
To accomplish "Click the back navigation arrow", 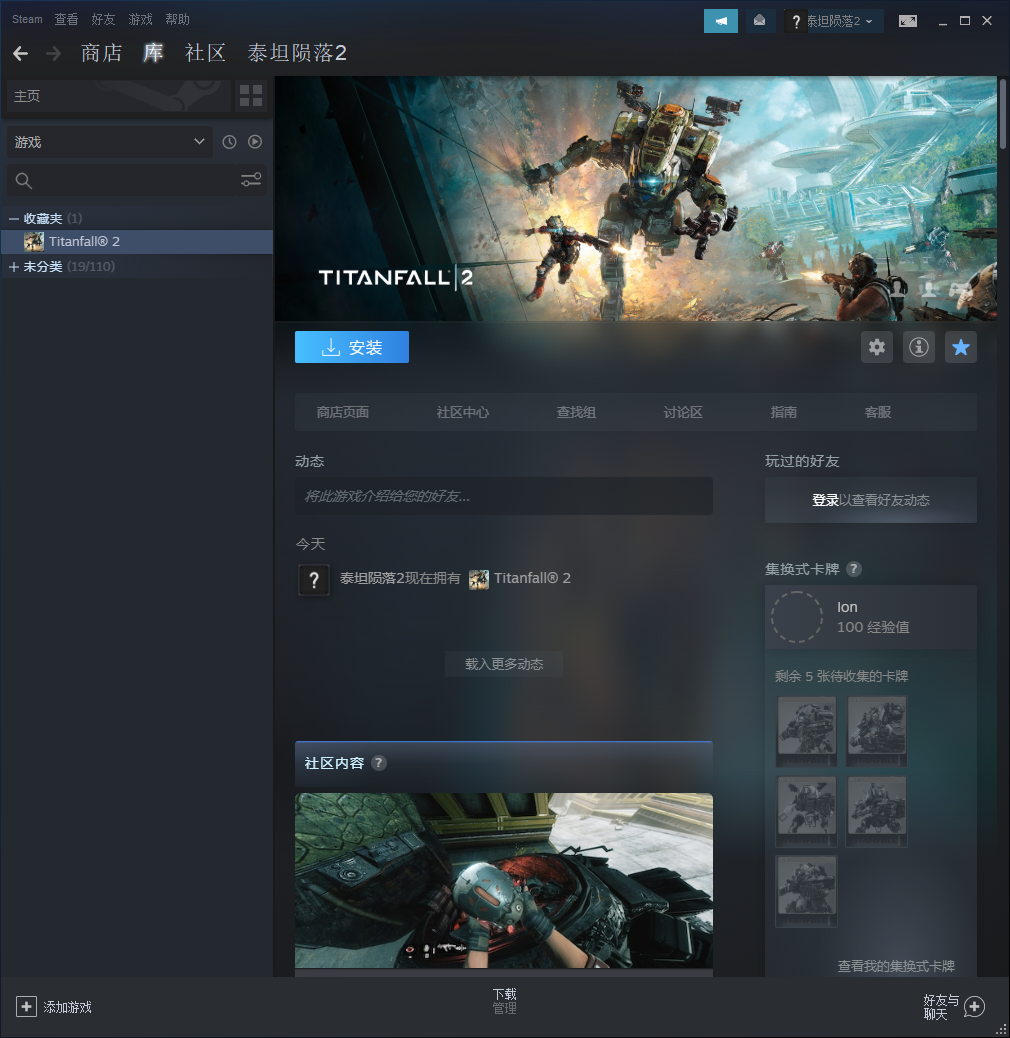I will click(20, 53).
